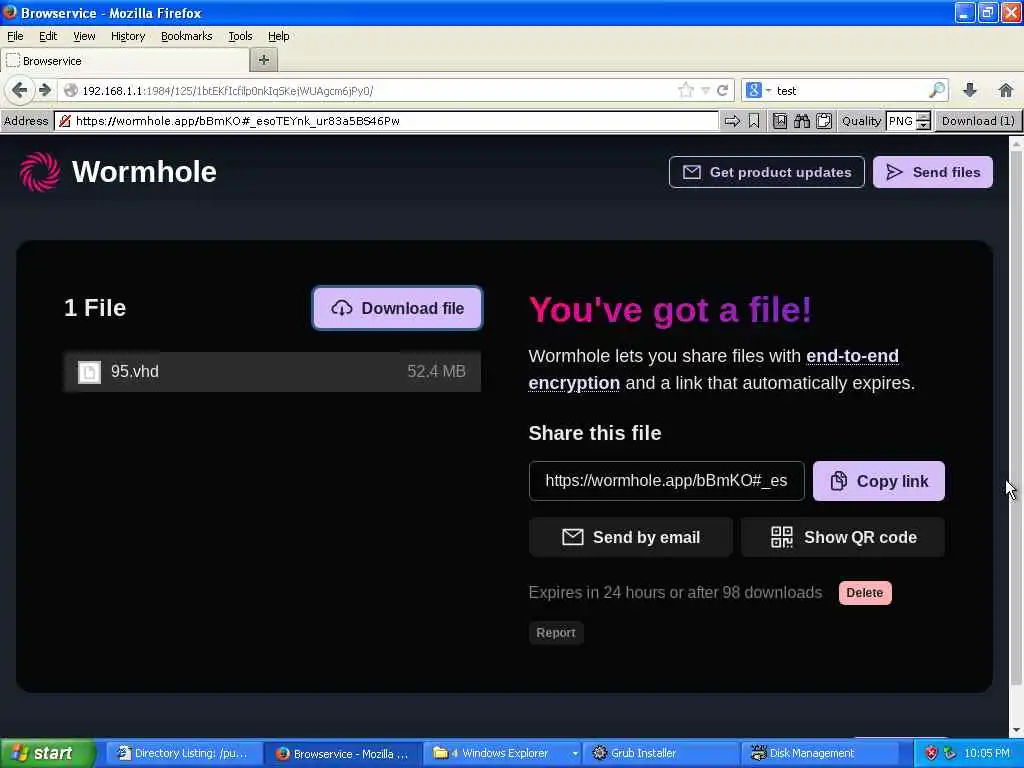Open the Bookmarks menu
The image size is (1024, 768).
187,36
